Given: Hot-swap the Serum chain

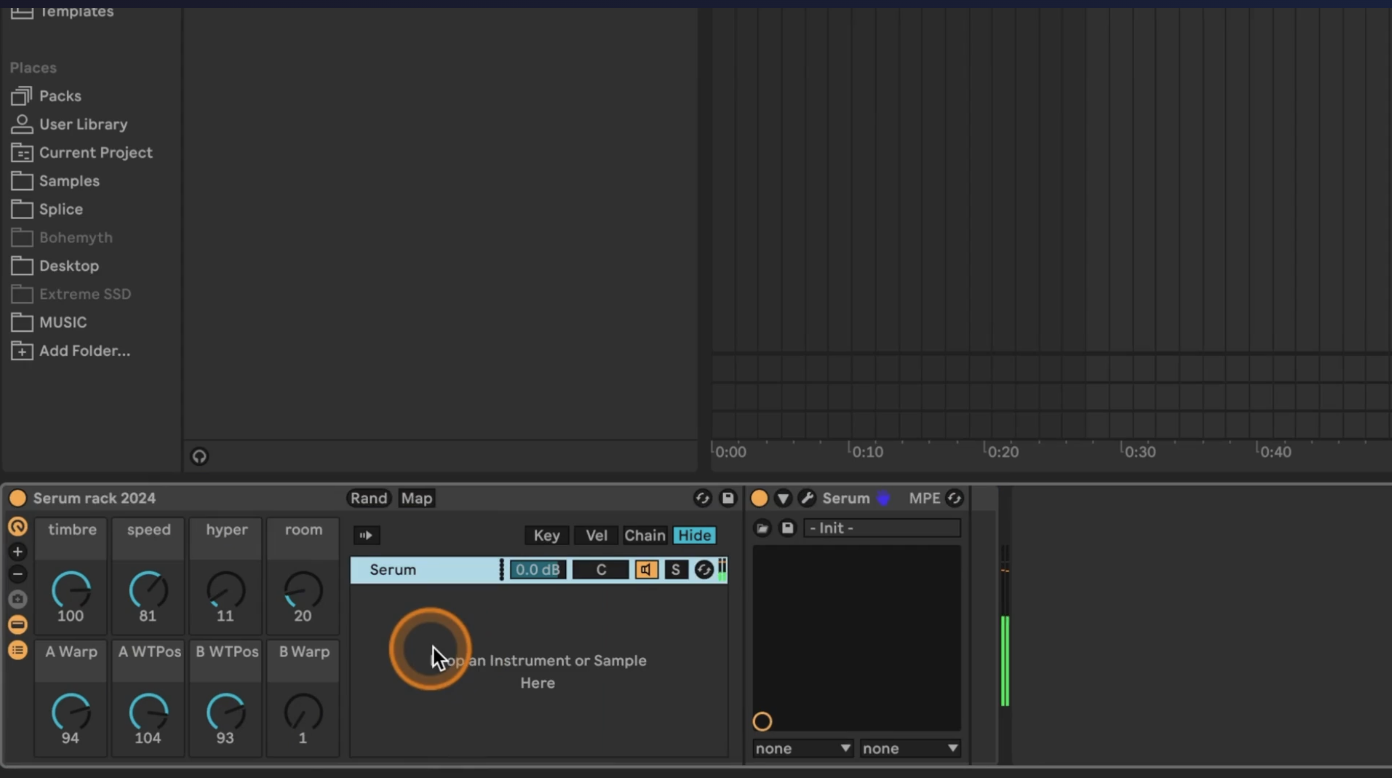Looking at the screenshot, I should pos(704,570).
